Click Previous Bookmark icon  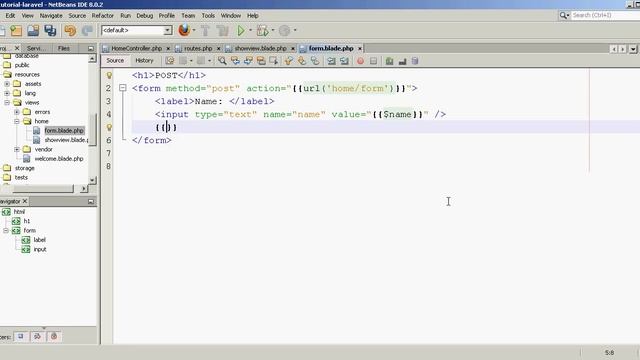pyautogui.click(x=289, y=61)
